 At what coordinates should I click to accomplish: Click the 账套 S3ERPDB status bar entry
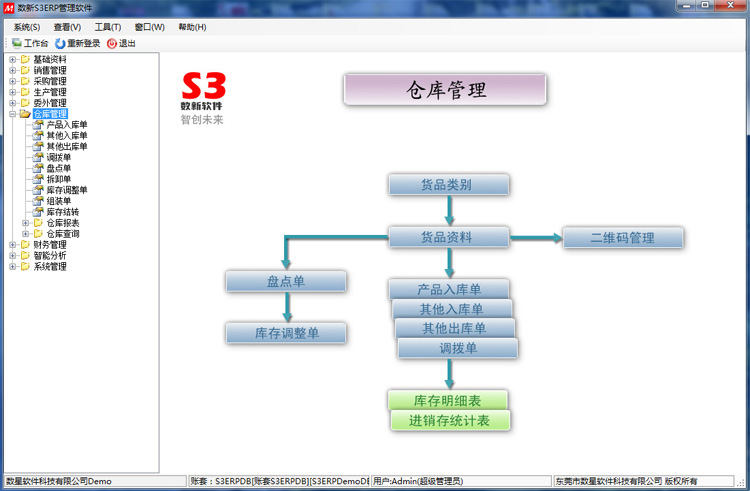tap(279, 481)
